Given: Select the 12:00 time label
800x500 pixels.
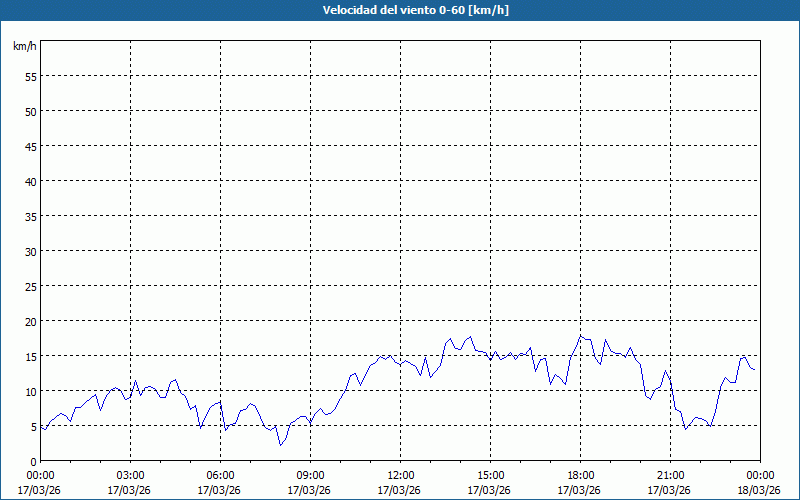Looking at the screenshot, I should click(400, 475).
